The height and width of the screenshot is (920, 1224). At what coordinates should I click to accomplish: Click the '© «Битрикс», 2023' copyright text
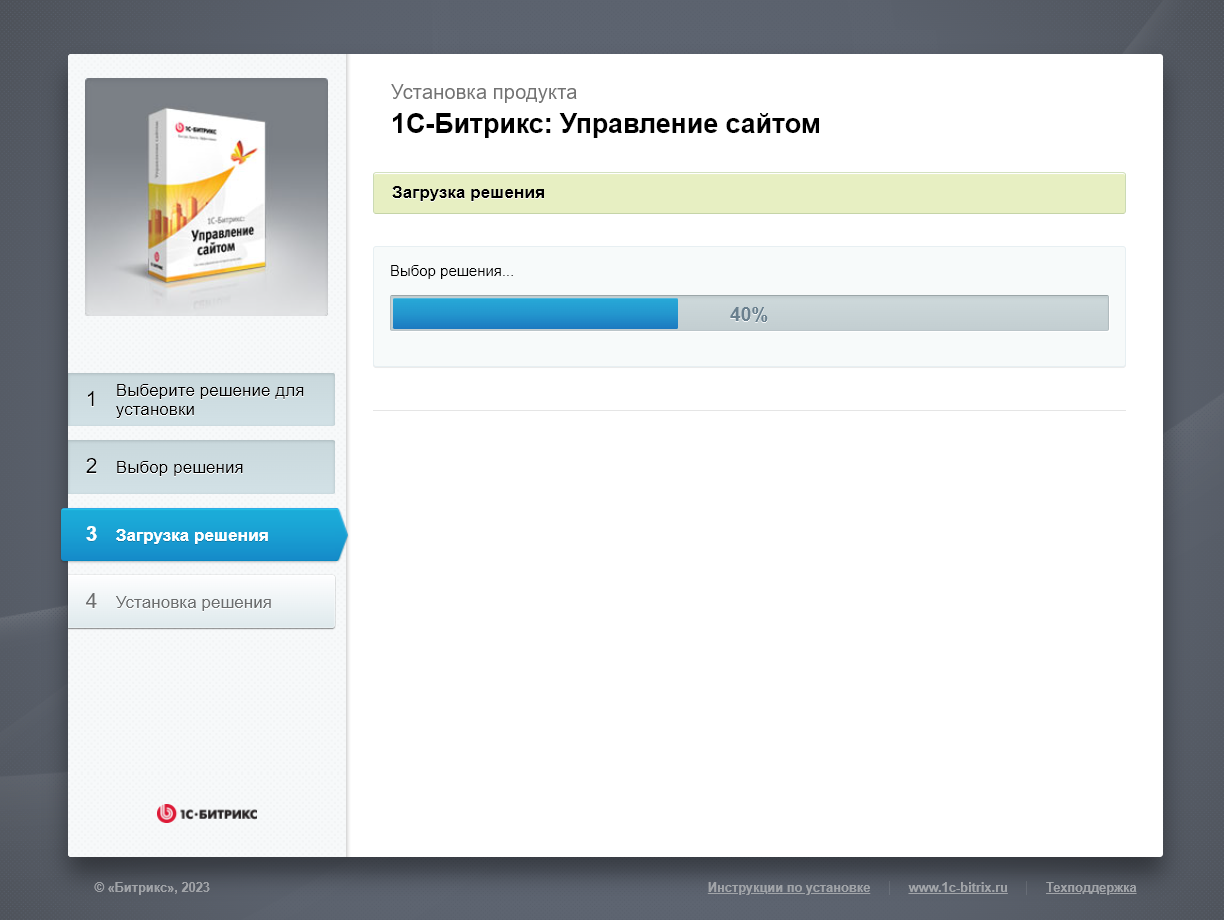click(152, 888)
